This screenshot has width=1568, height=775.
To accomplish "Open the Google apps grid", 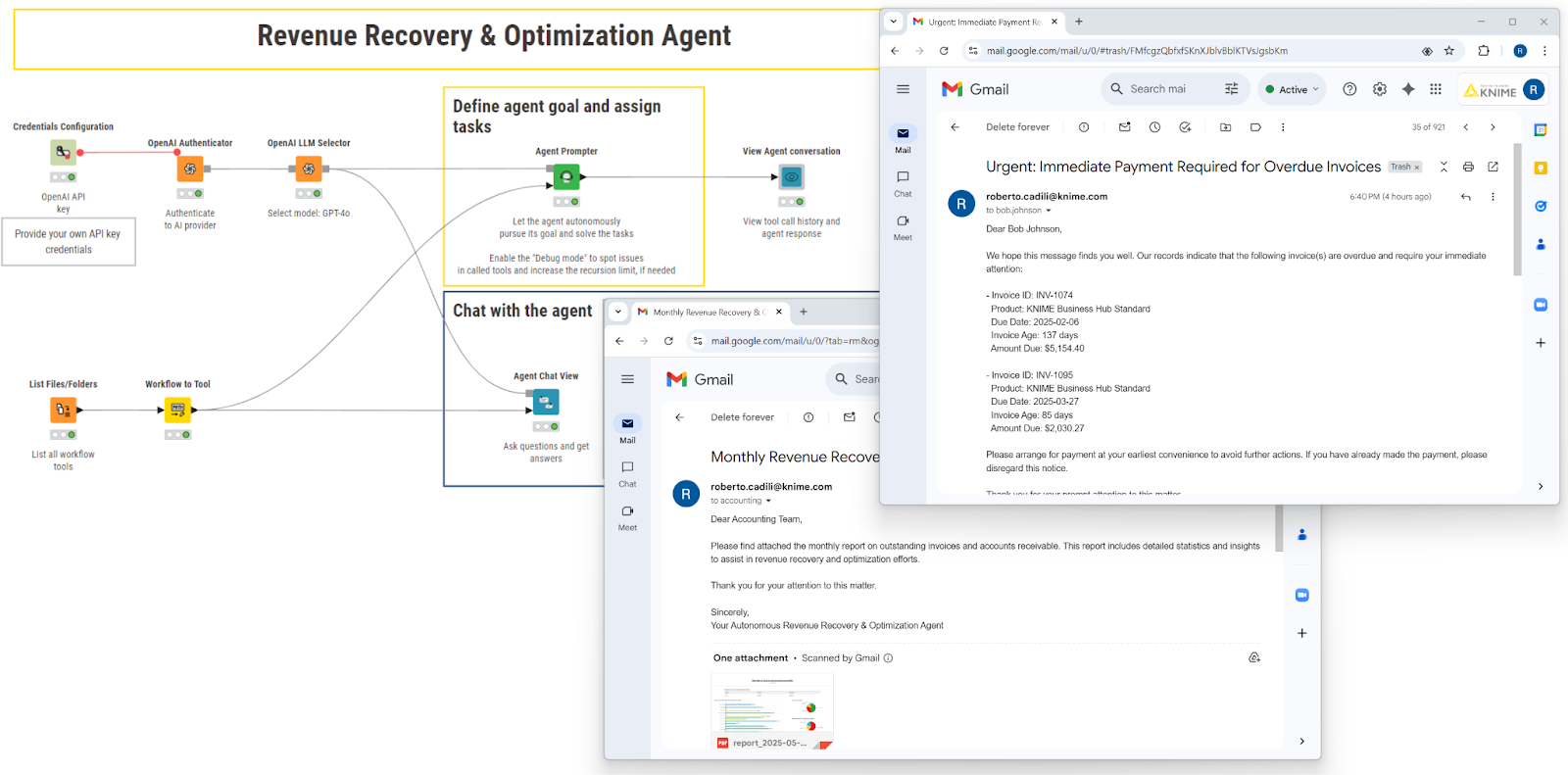I will (x=1436, y=89).
